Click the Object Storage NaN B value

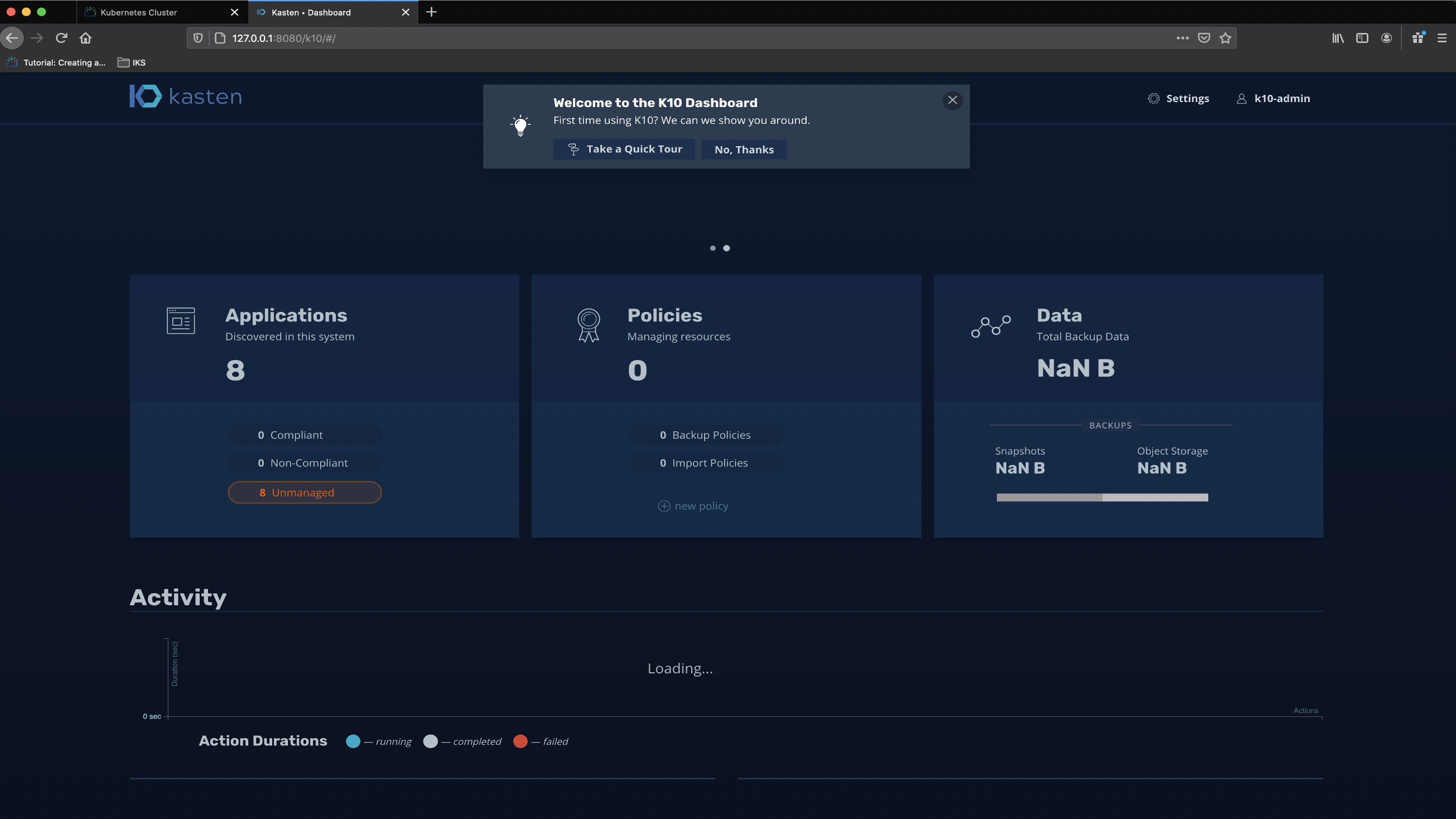[1161, 468]
